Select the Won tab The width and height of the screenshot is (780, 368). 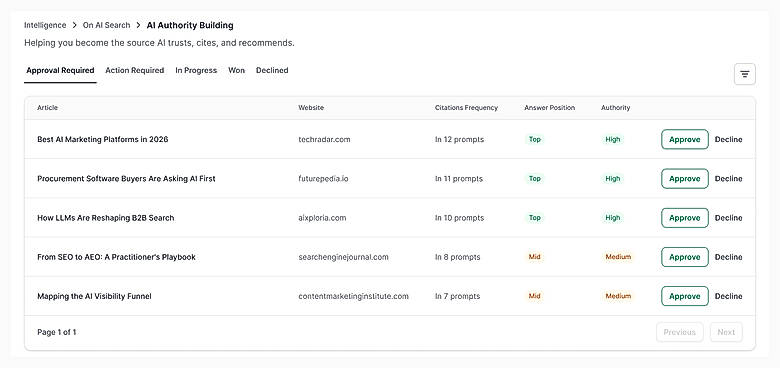[x=236, y=71]
